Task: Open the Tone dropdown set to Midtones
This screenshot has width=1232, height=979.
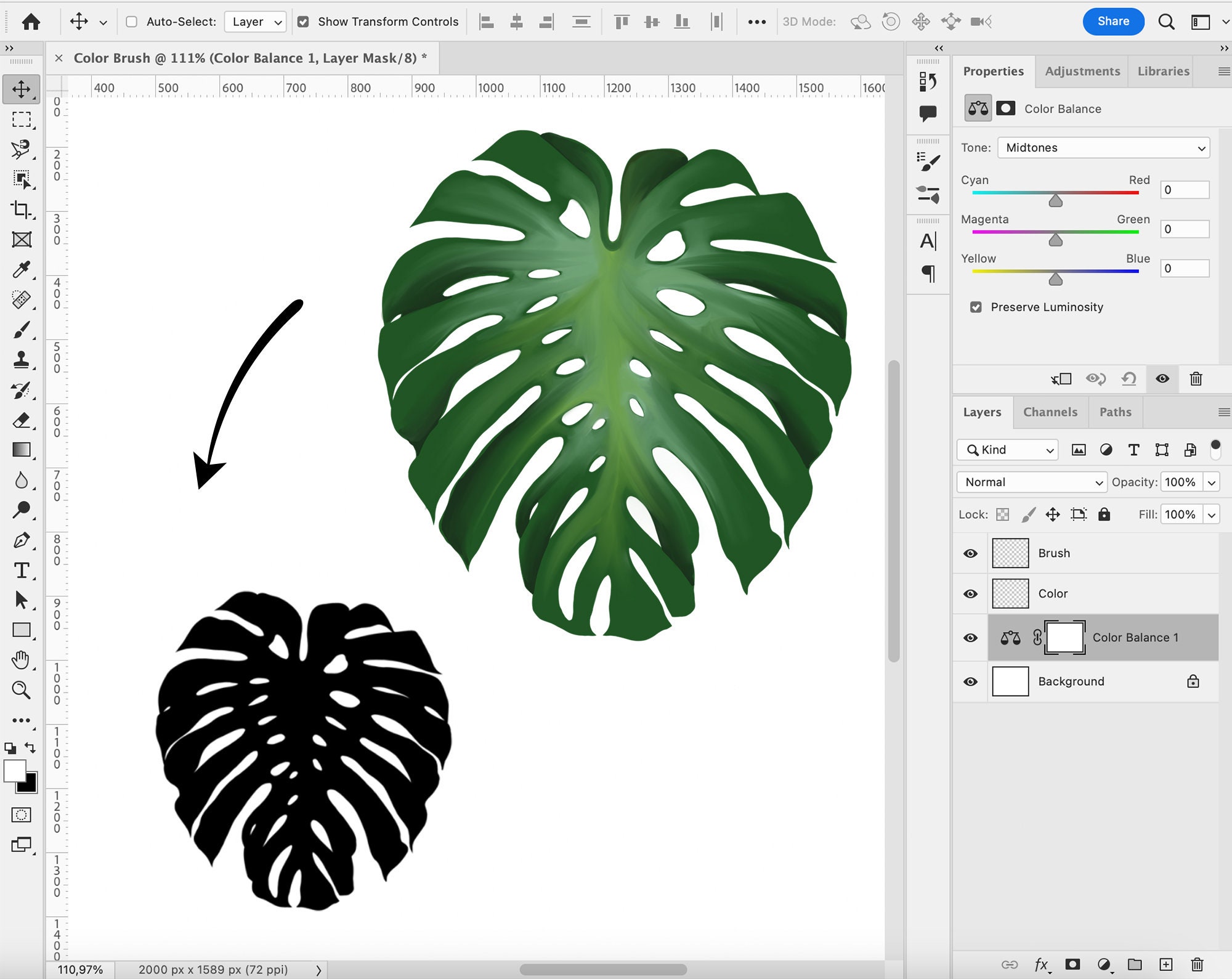Action: [x=1103, y=148]
